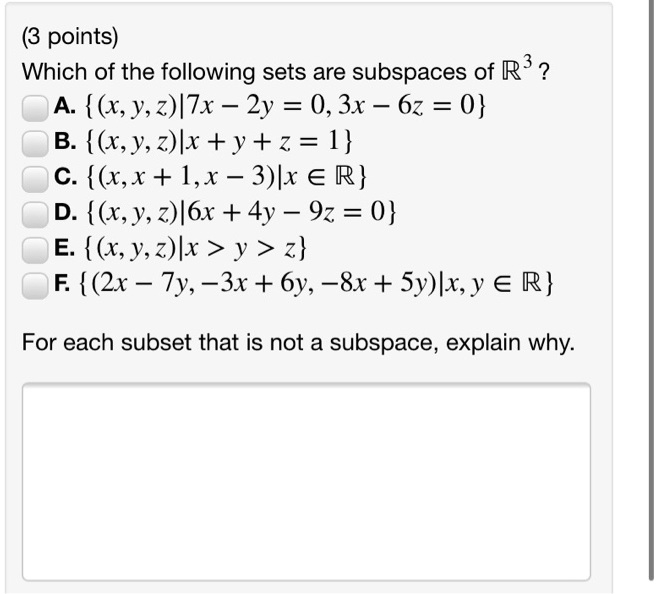Enable checkbox D for 6x + 4y − 9z = 0
This screenshot has width=658, height=594.
[35, 215]
